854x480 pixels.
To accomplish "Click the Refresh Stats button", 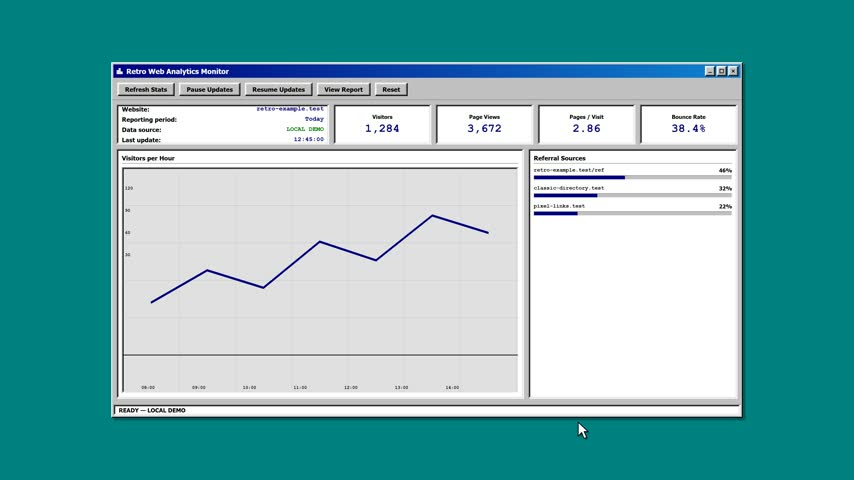I will pos(145,89).
